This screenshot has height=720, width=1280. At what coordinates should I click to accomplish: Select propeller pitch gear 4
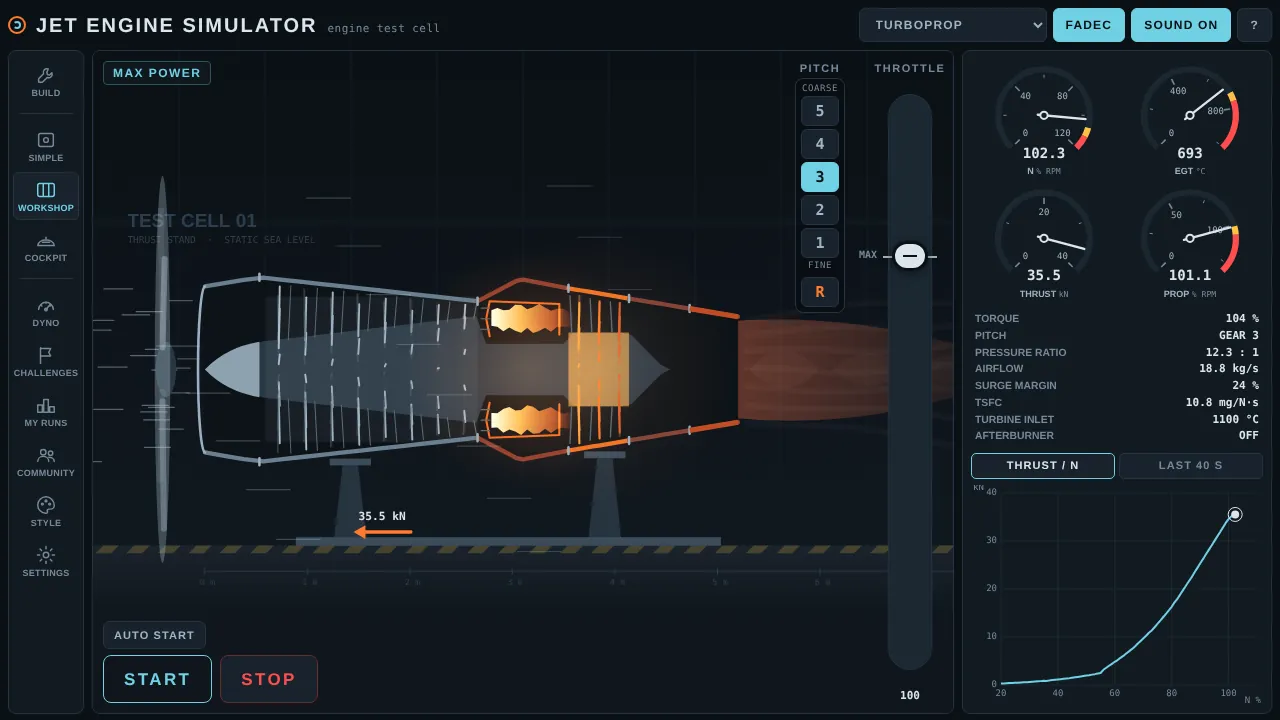coord(820,144)
